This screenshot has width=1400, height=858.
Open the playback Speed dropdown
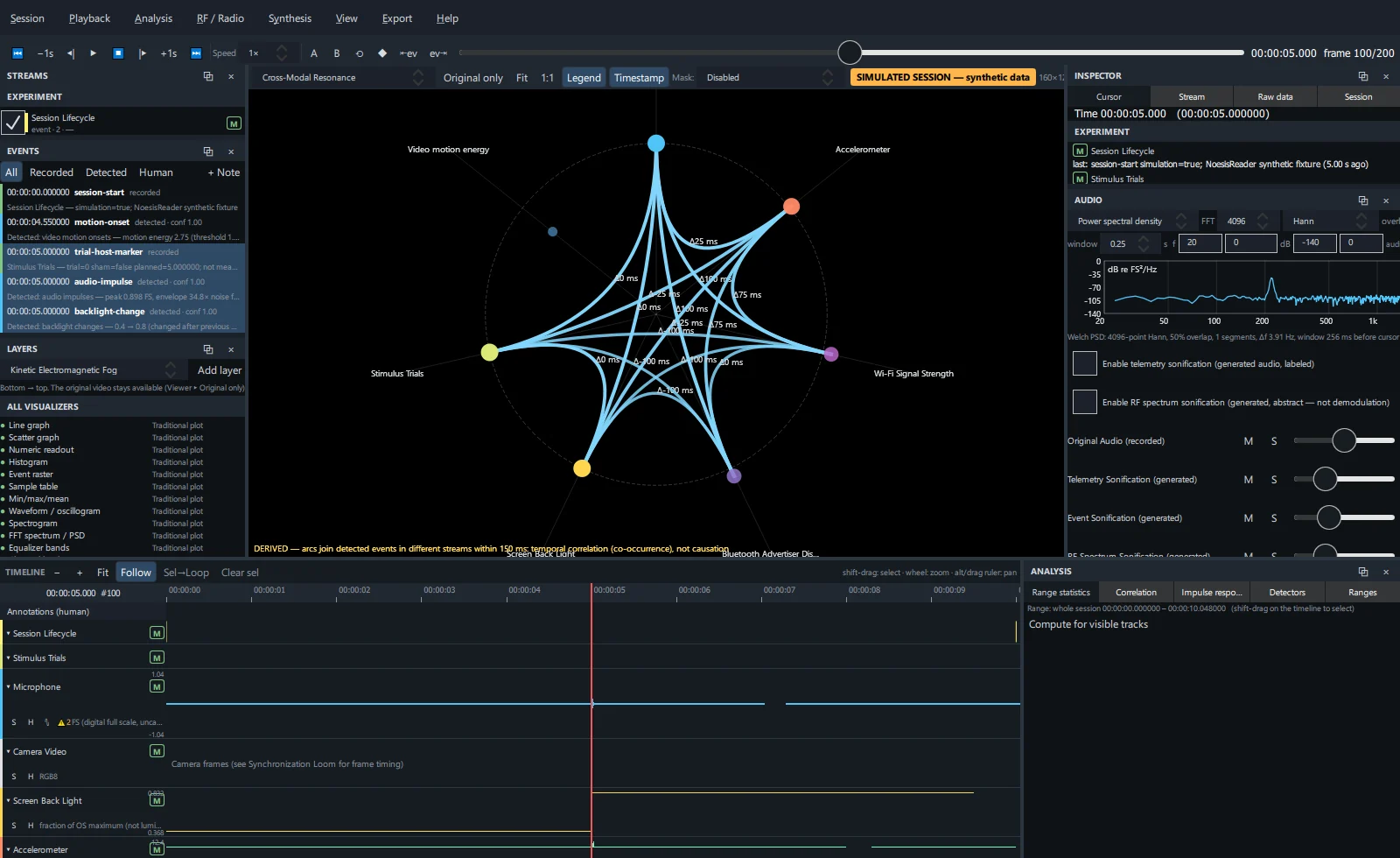[x=267, y=53]
